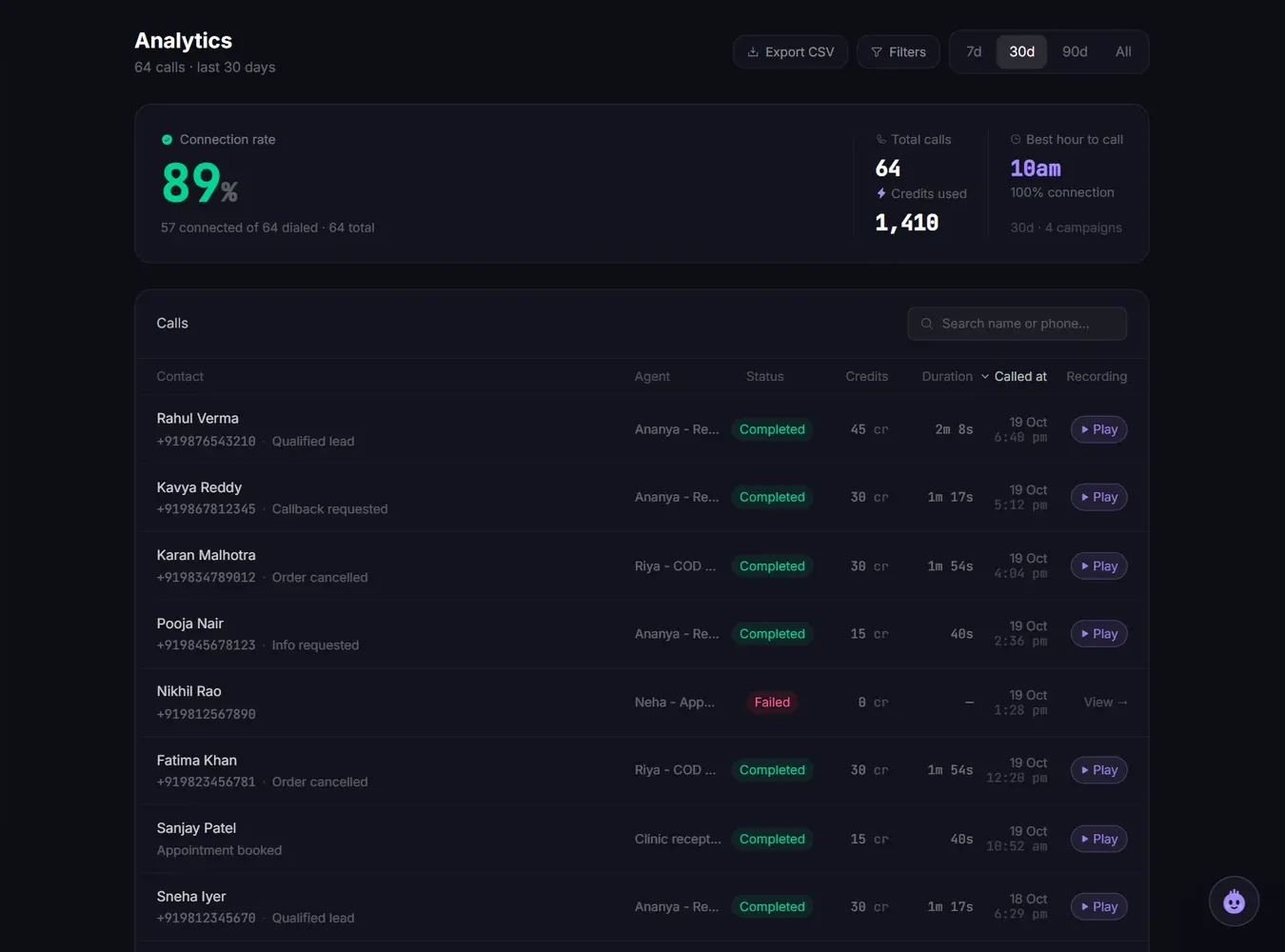Click the Connection rate green status dot
This screenshot has height=952, width=1285.
(167, 140)
